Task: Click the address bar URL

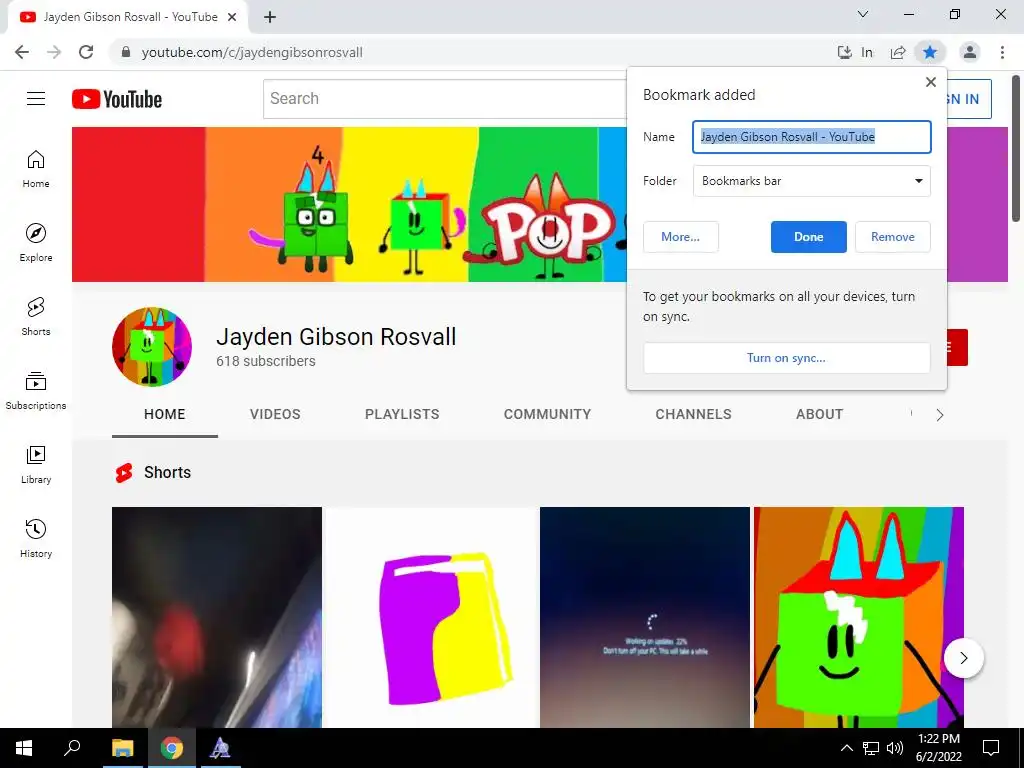Action: pos(252,52)
